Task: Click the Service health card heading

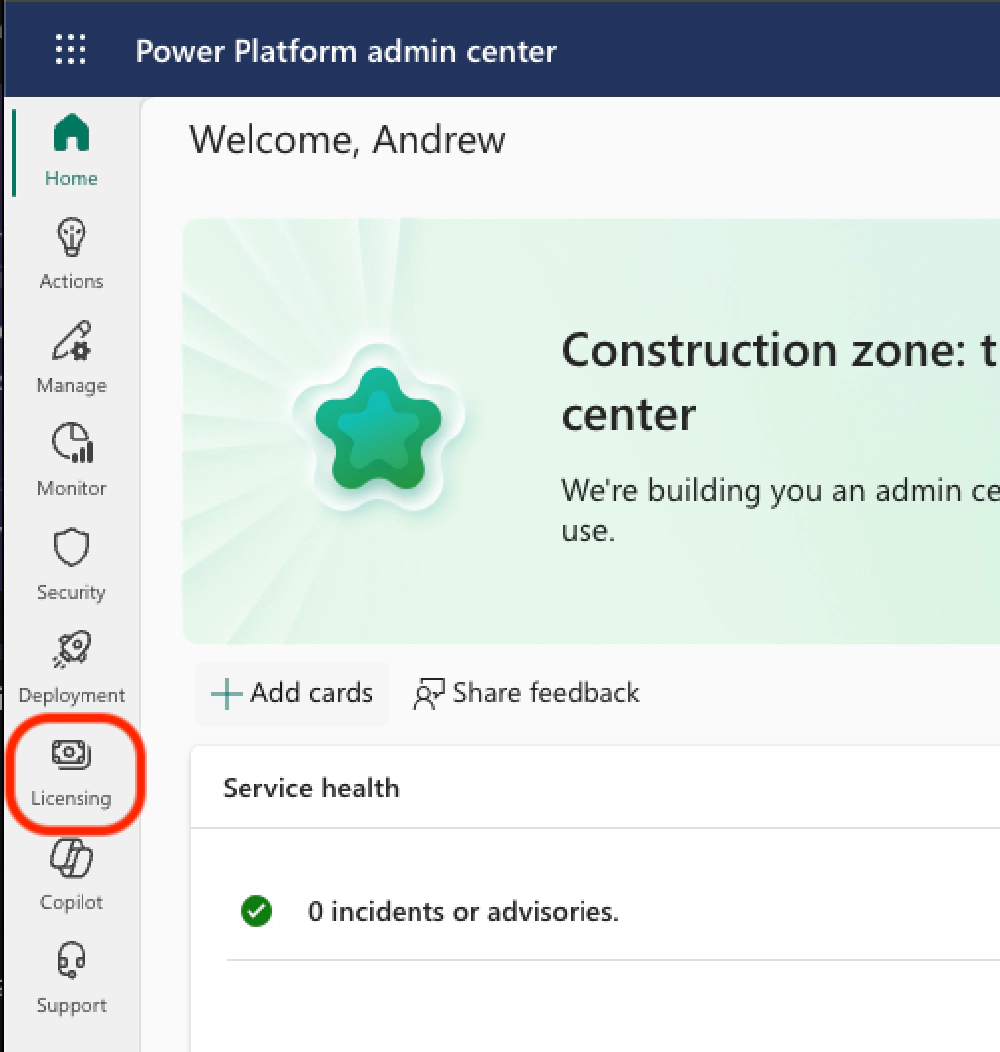Action: (x=311, y=788)
